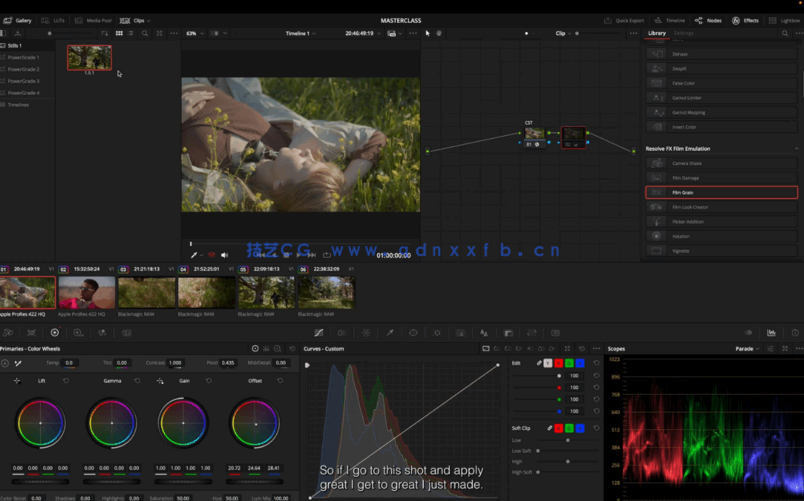
Task: Open the Information palette icon
Action: (795, 333)
